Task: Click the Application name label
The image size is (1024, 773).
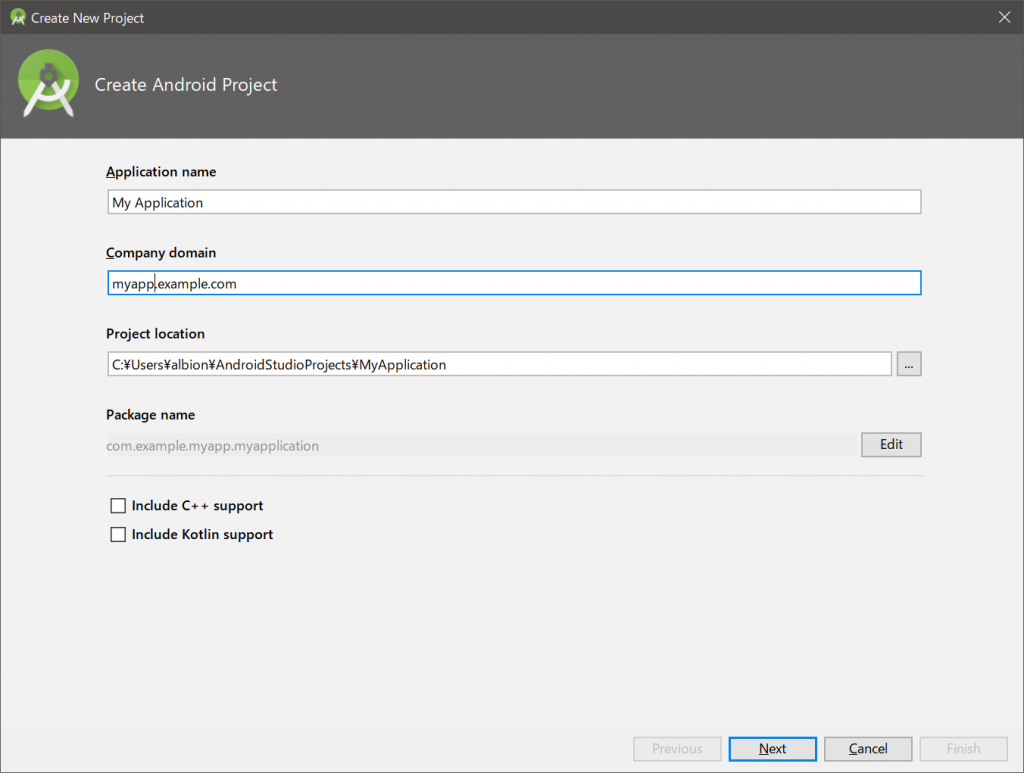Action: (161, 172)
